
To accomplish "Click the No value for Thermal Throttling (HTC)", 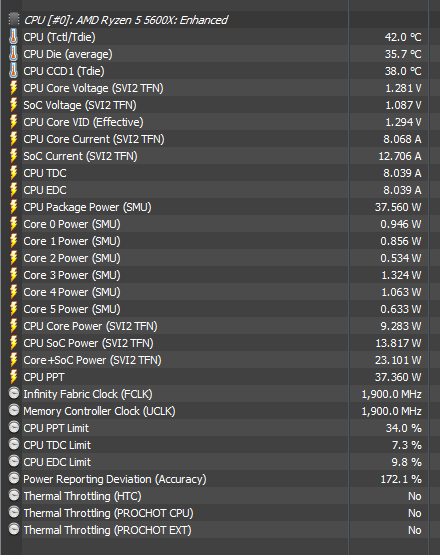I will 415,496.
